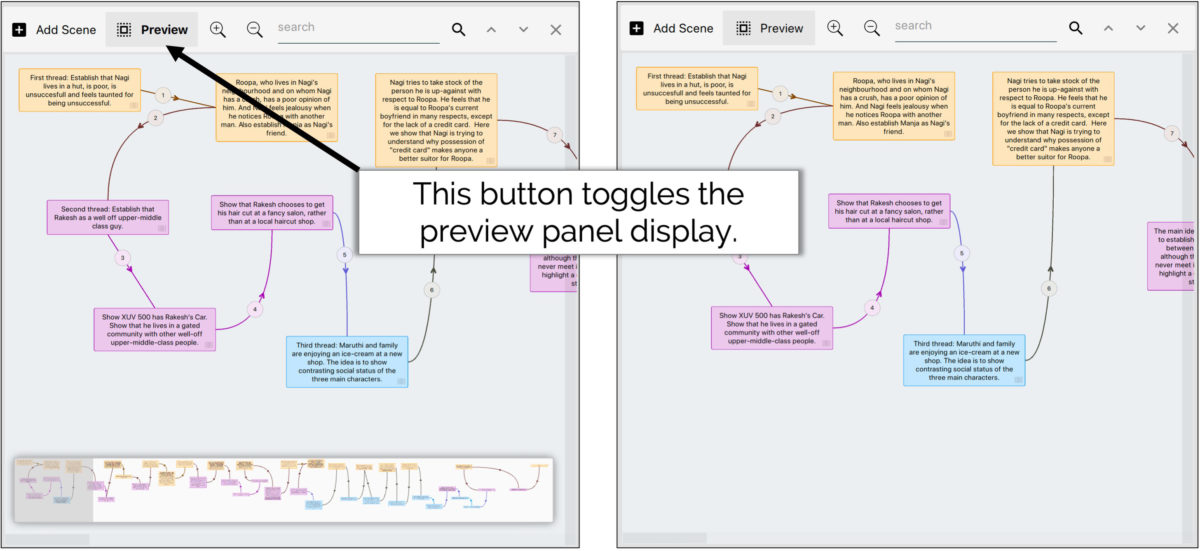
Task: Jump to next search match in right window
Action: (x=1141, y=29)
